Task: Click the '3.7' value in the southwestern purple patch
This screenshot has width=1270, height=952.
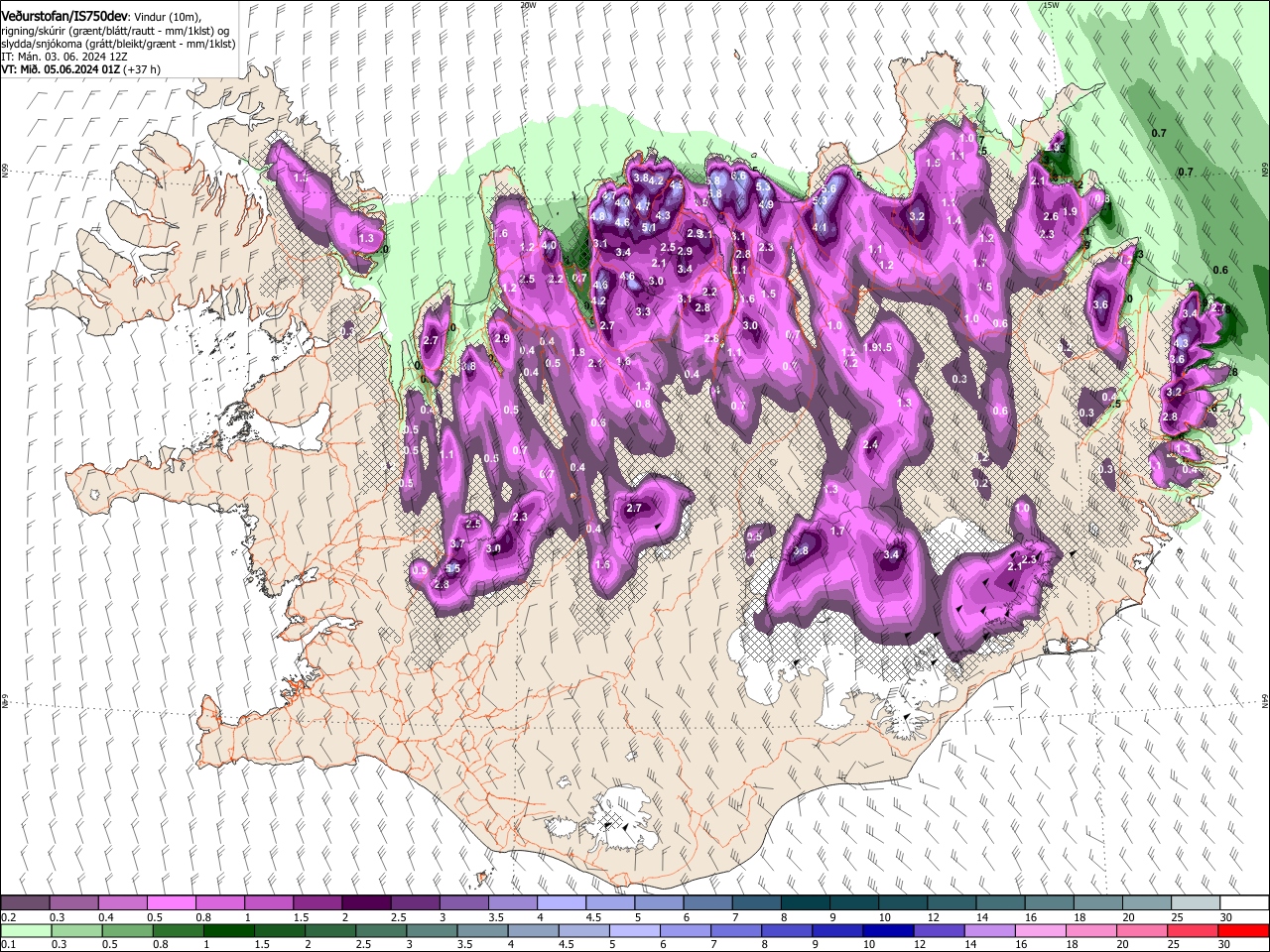Action: tap(457, 544)
